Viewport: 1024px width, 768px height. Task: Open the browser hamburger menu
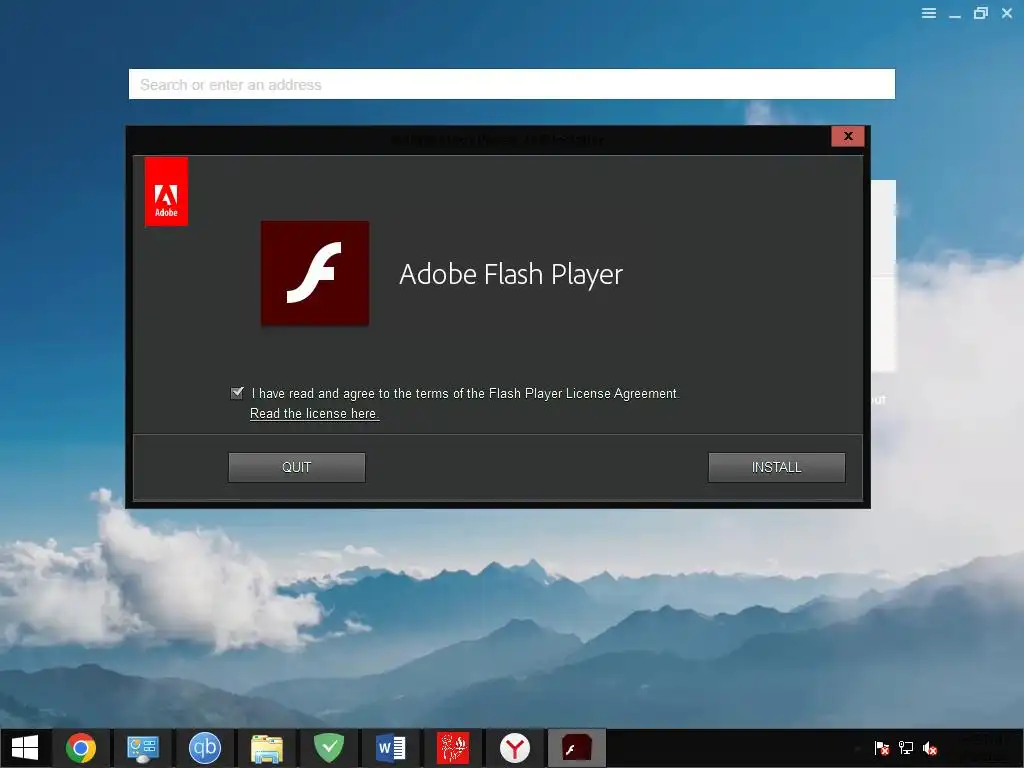tap(929, 13)
